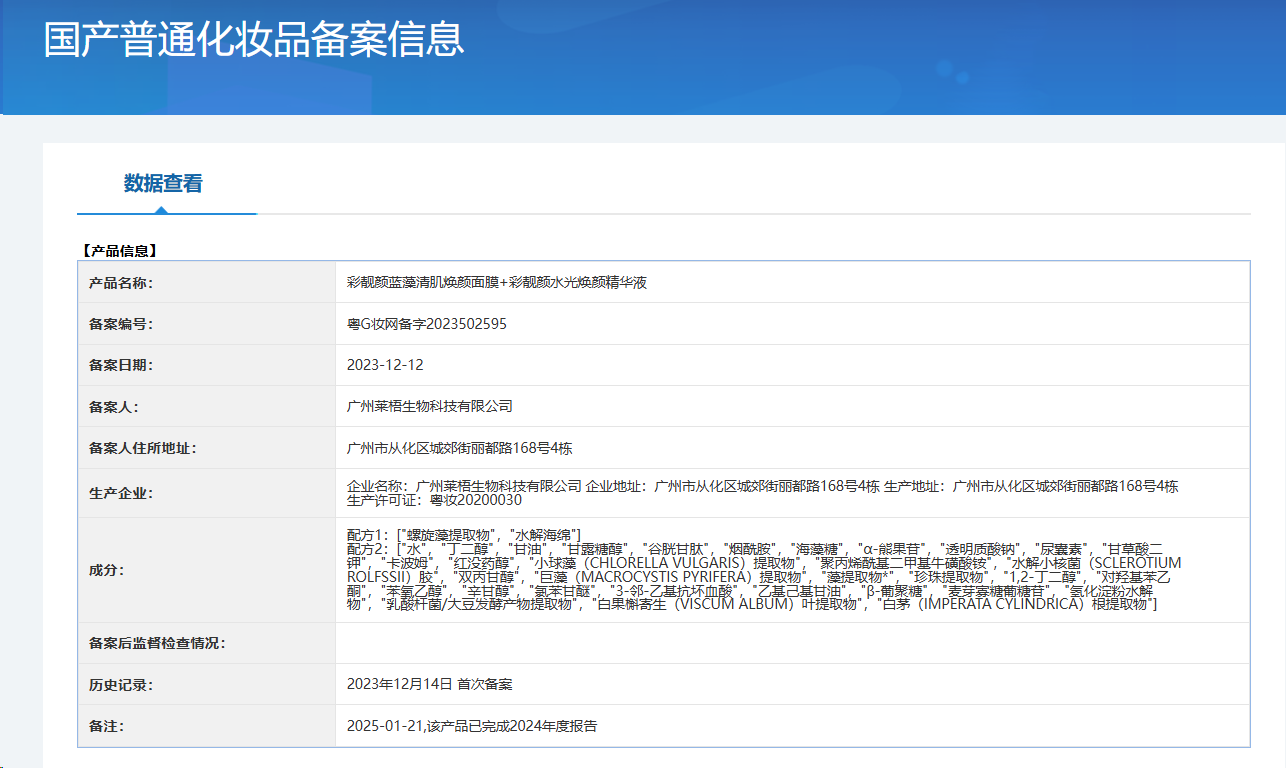The image size is (1286, 768).
Task: Select the 备案编号 row label
Action: (121, 324)
